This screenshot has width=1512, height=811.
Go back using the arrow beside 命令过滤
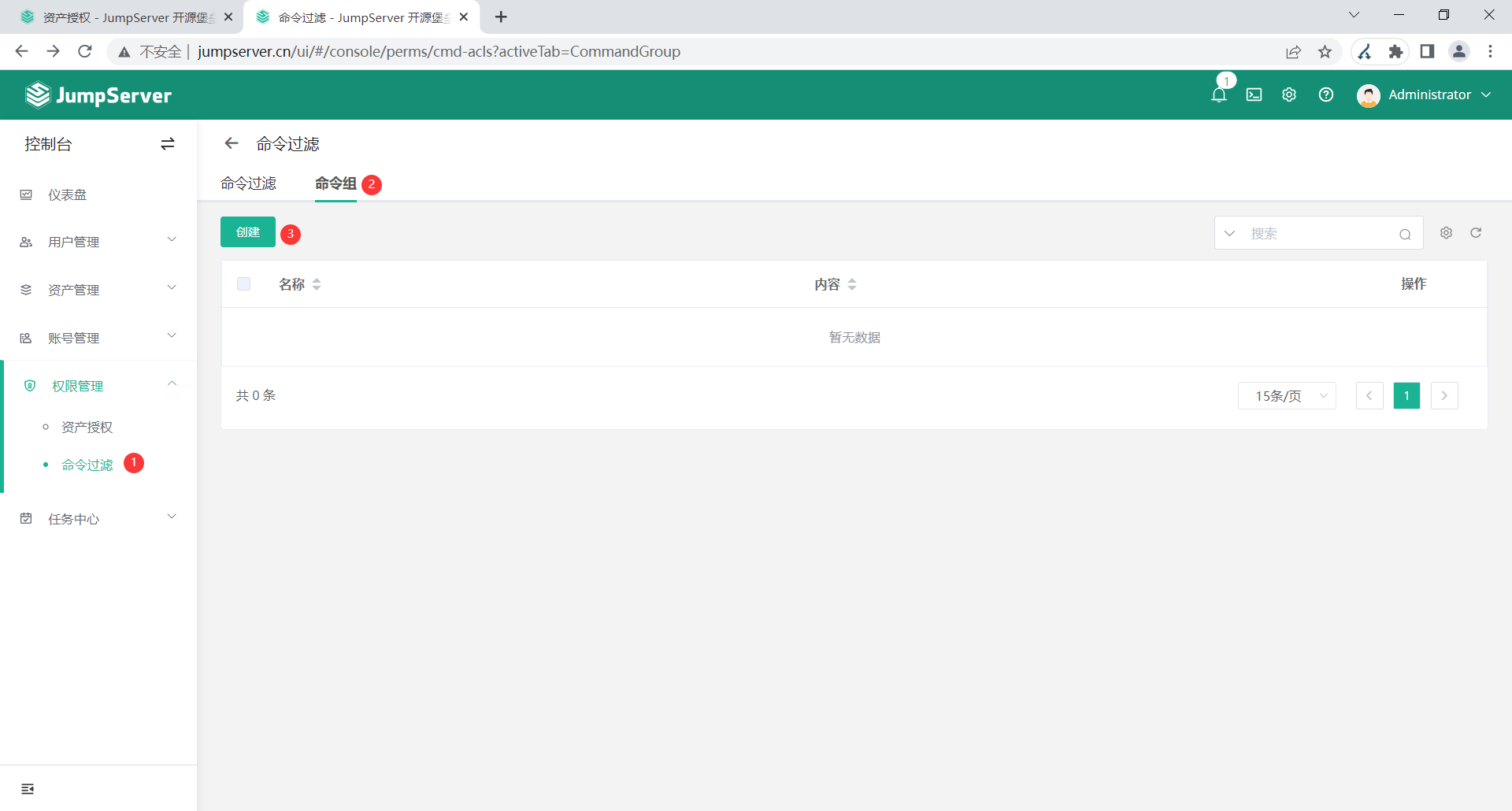click(x=232, y=143)
